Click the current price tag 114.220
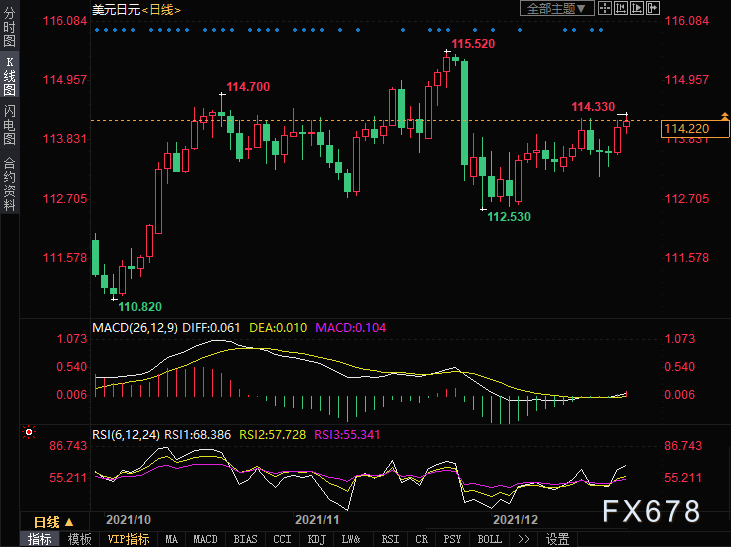Viewport: 731px width, 547px height. point(695,129)
